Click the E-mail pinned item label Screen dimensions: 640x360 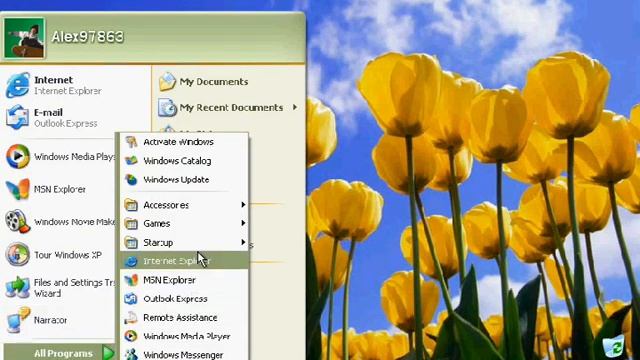point(48,112)
